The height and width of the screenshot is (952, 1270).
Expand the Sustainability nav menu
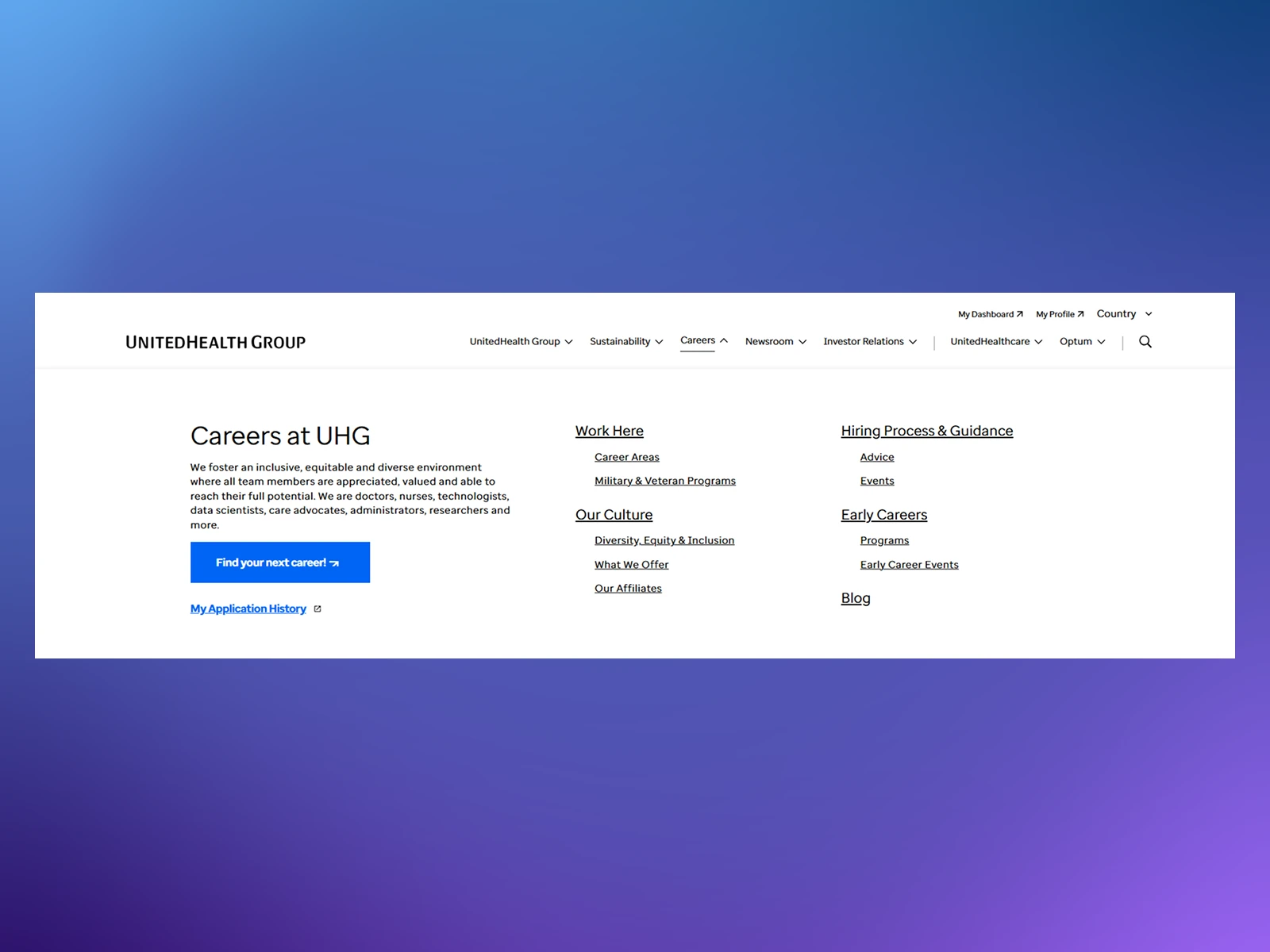tap(626, 341)
